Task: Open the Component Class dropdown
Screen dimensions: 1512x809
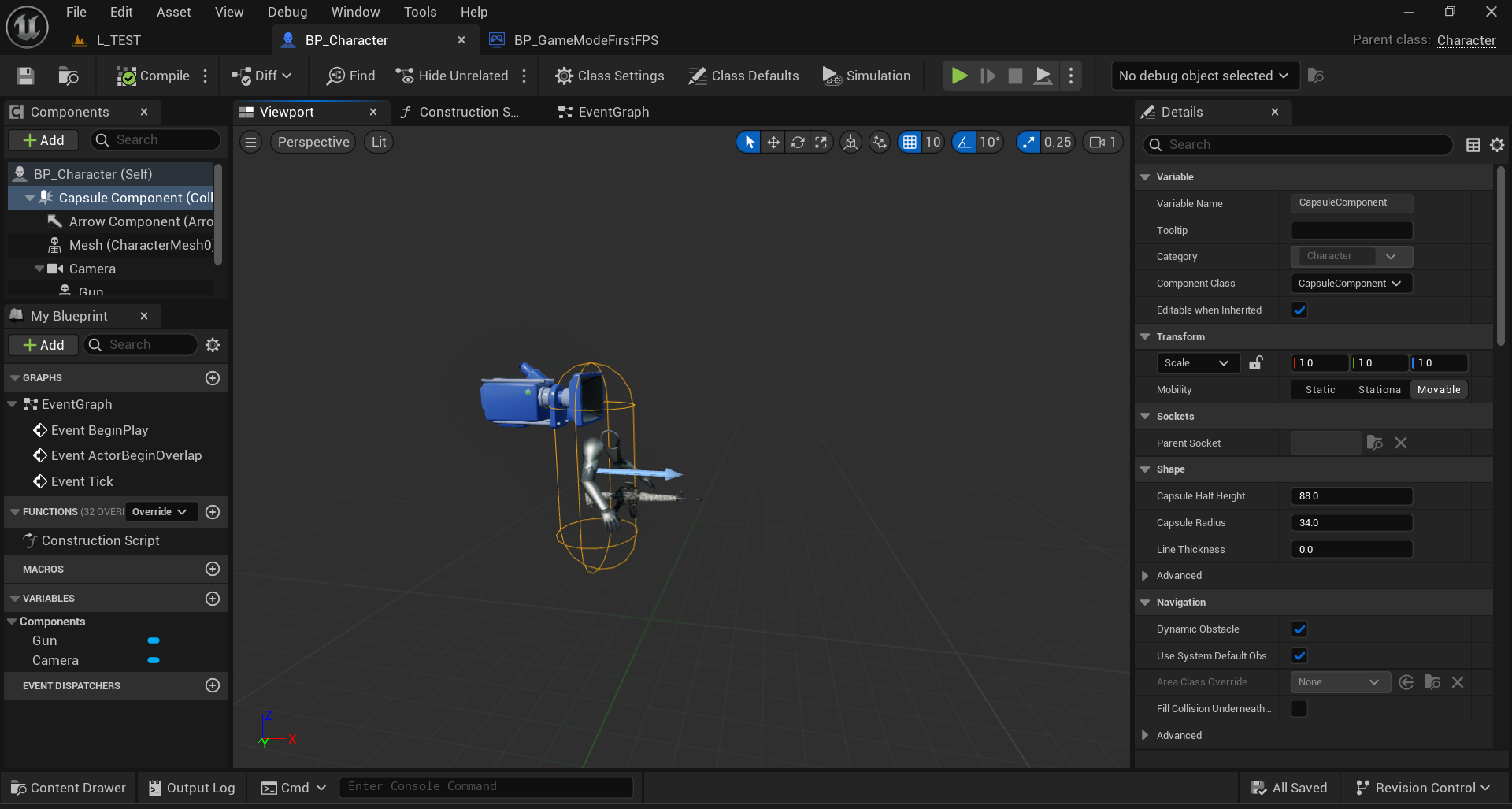Action: click(1351, 283)
